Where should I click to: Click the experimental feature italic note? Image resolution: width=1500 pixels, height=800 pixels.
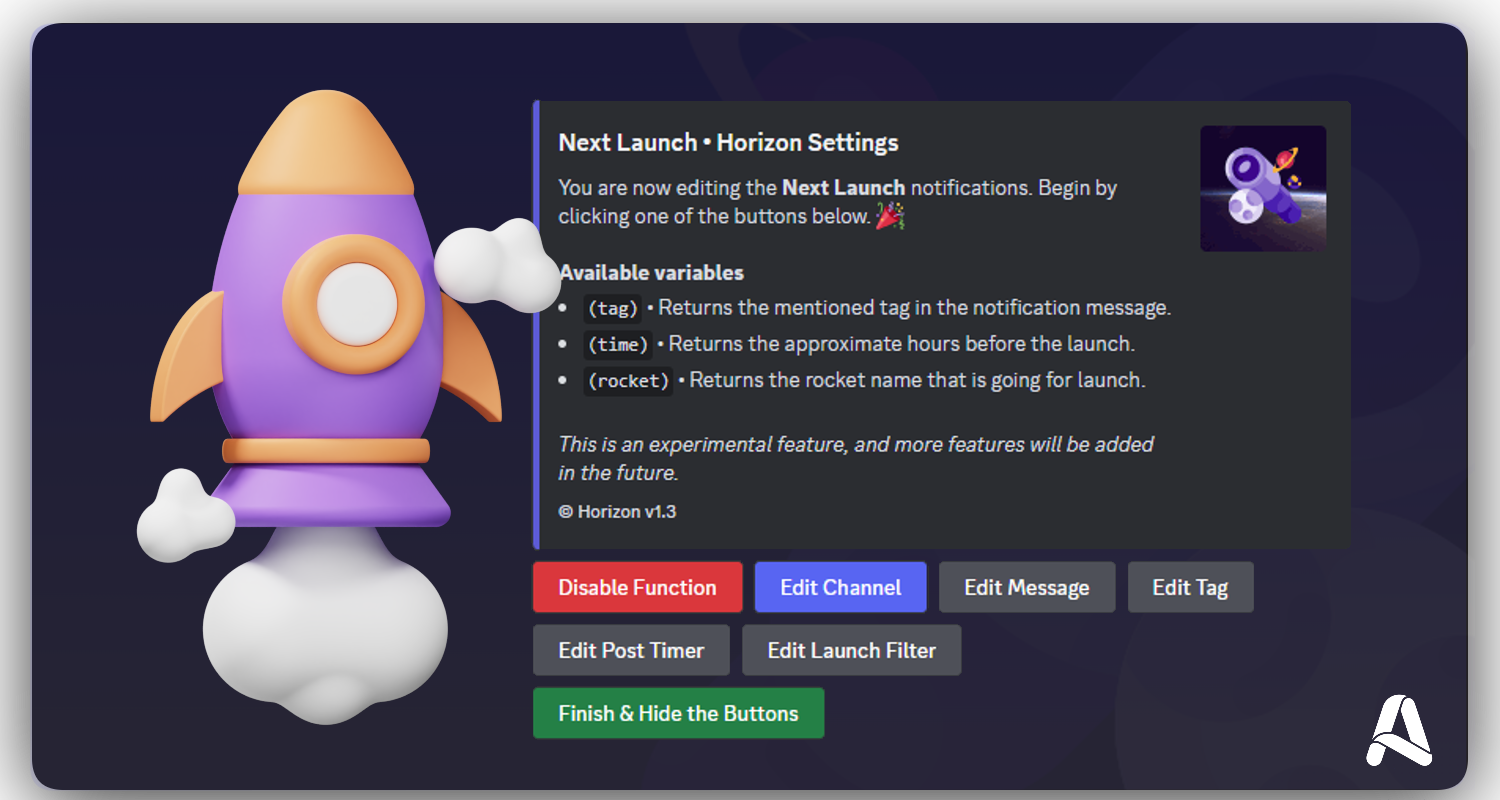pyautogui.click(x=856, y=458)
